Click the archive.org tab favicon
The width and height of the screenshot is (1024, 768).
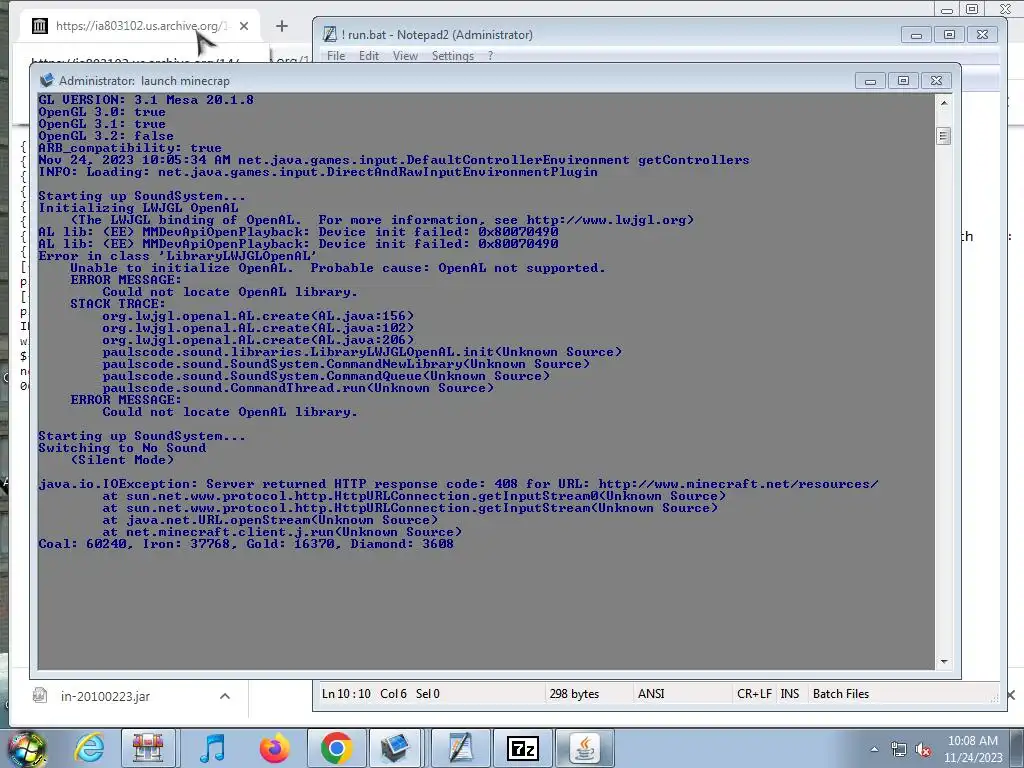tap(40, 26)
